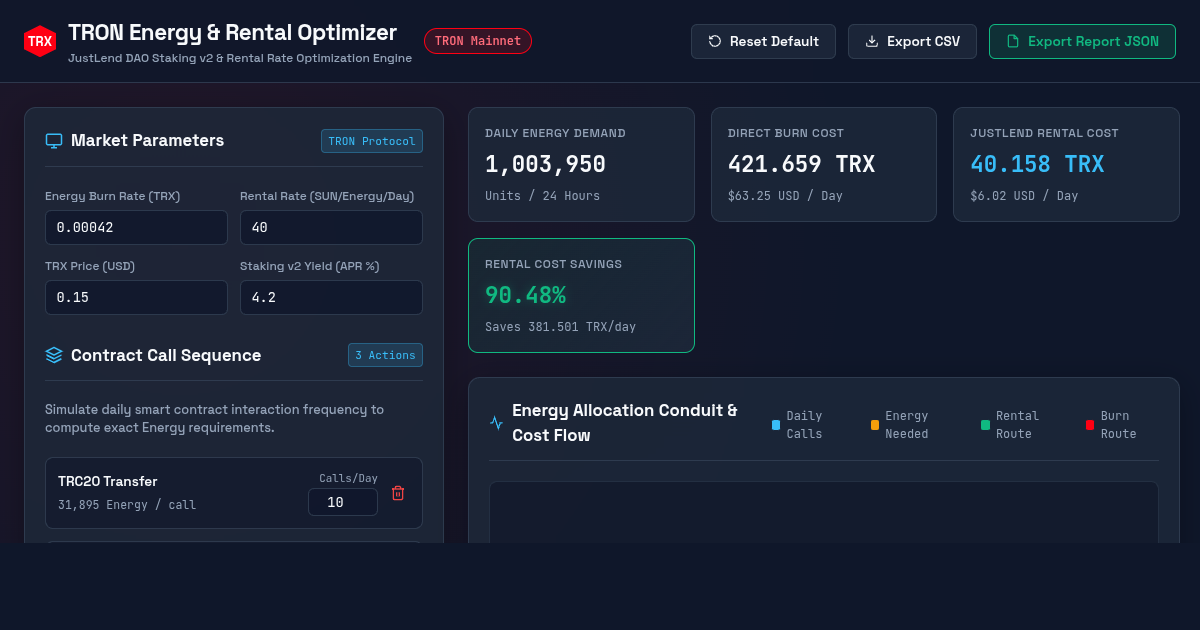Click the Daily Energy Demand label
The width and height of the screenshot is (1200, 630).
555,133
